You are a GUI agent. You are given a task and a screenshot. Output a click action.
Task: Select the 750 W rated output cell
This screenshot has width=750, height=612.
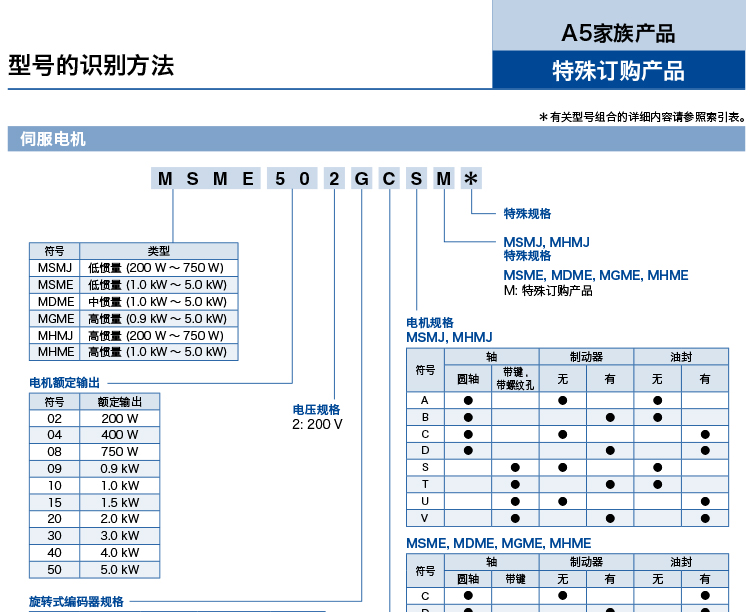coord(120,452)
